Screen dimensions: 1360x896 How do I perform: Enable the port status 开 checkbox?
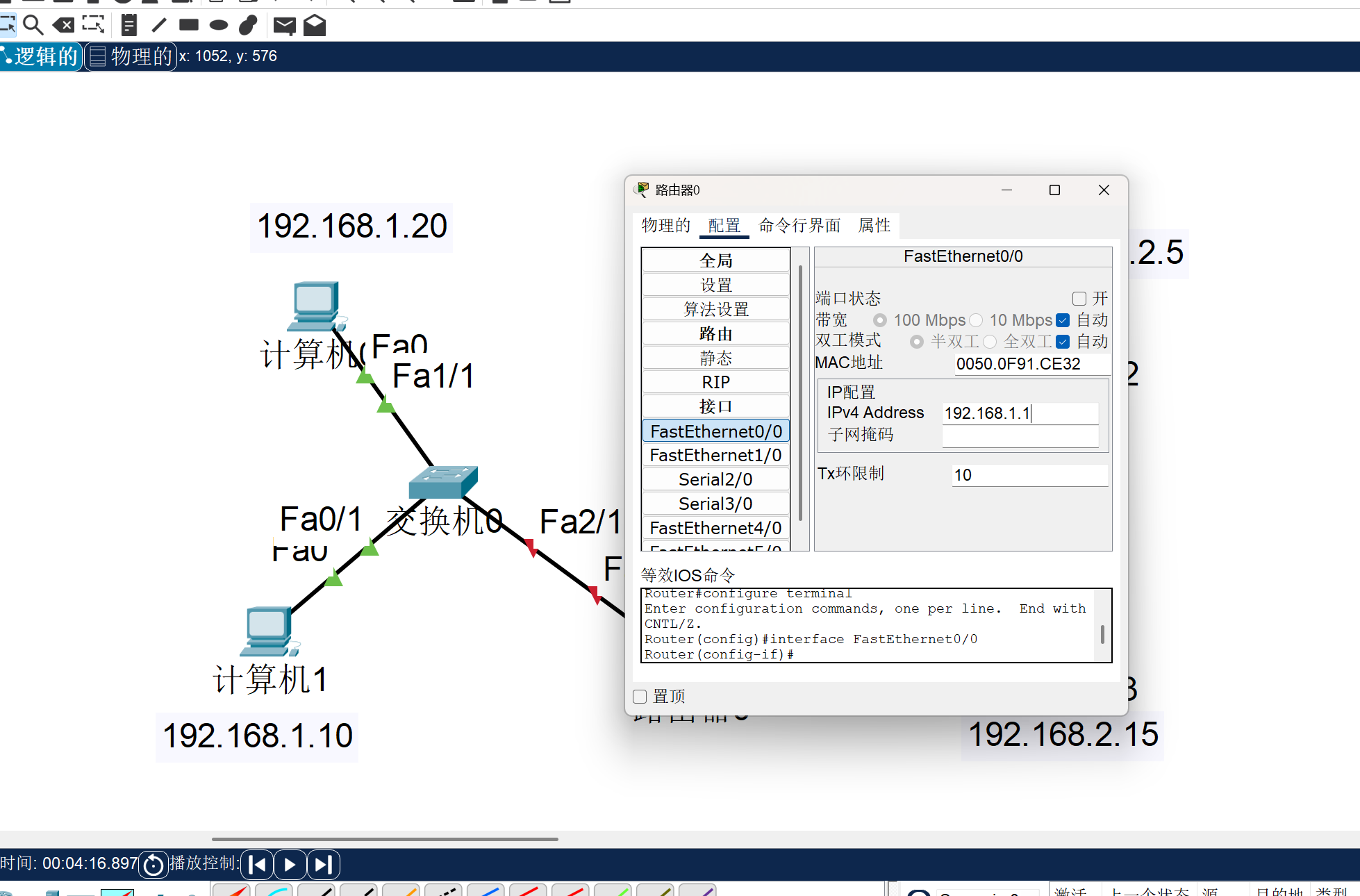tap(1079, 299)
